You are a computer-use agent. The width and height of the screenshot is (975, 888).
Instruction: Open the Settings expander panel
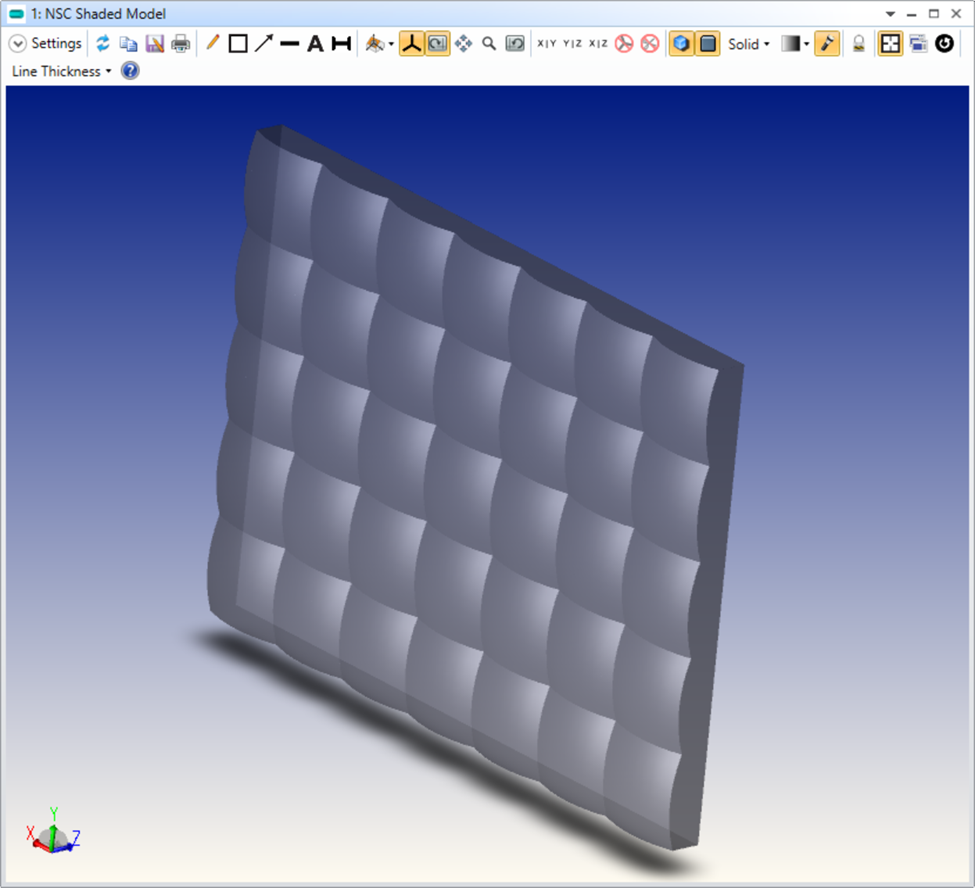(18, 43)
